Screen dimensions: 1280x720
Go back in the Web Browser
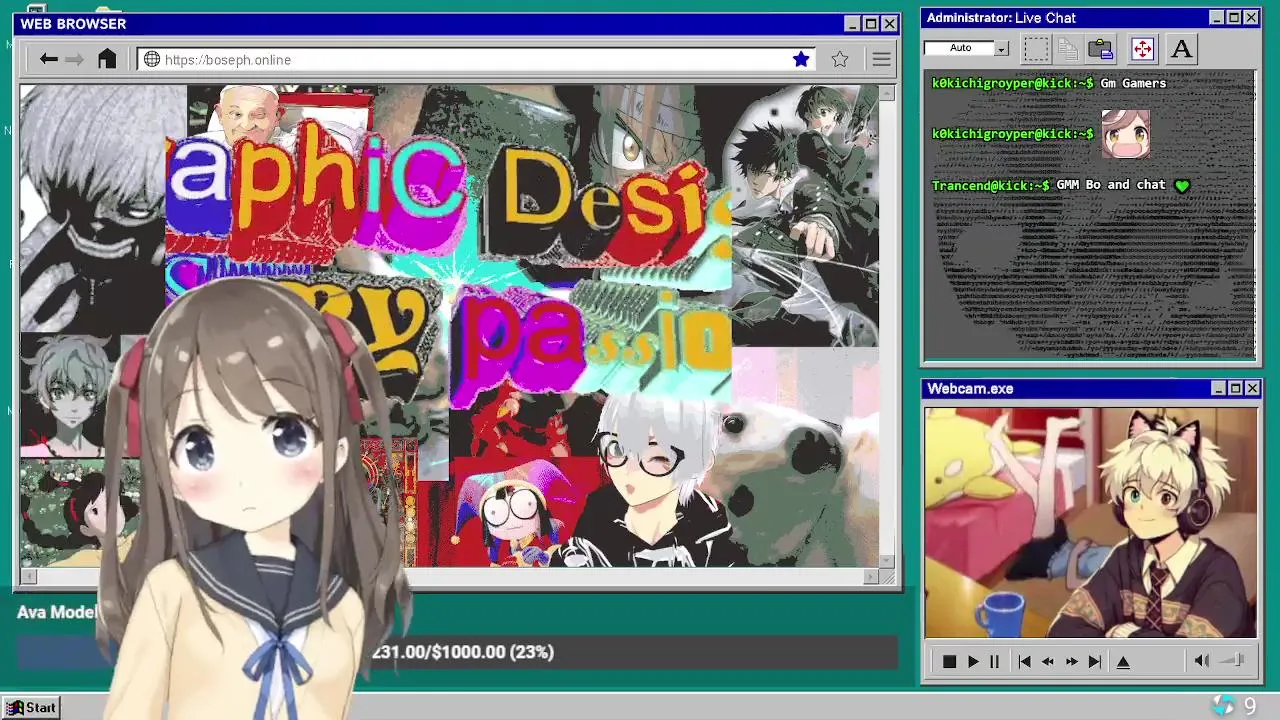pos(48,59)
